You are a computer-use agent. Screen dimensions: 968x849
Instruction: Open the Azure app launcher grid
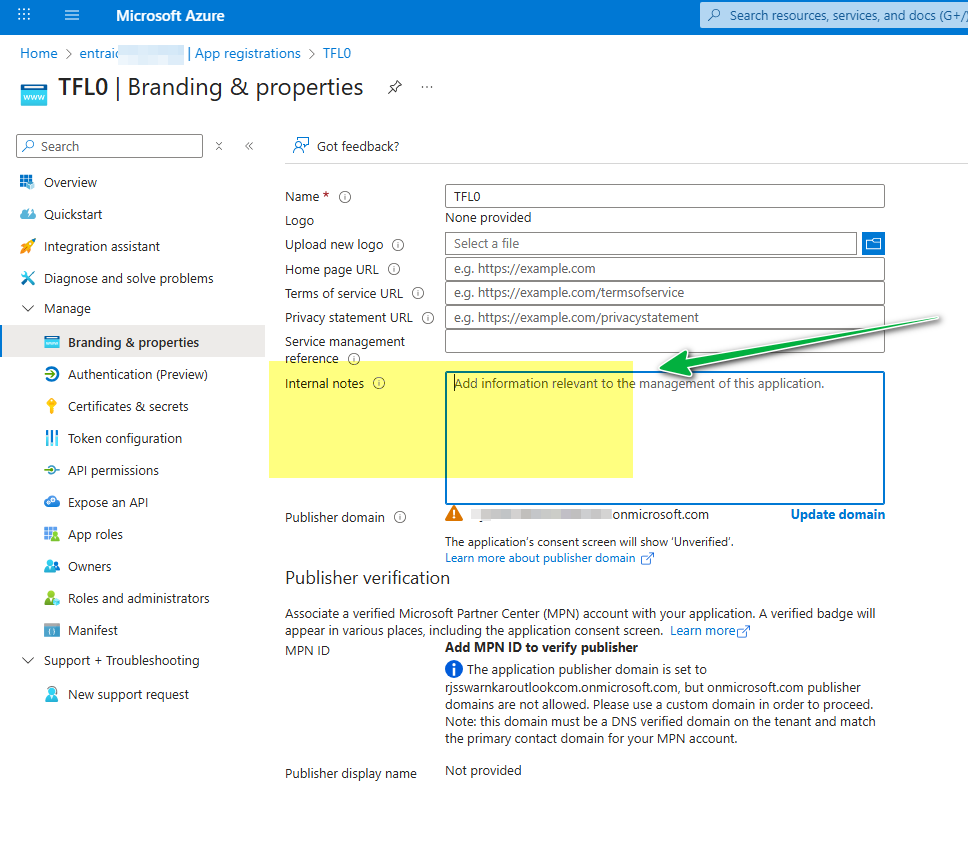(23, 15)
